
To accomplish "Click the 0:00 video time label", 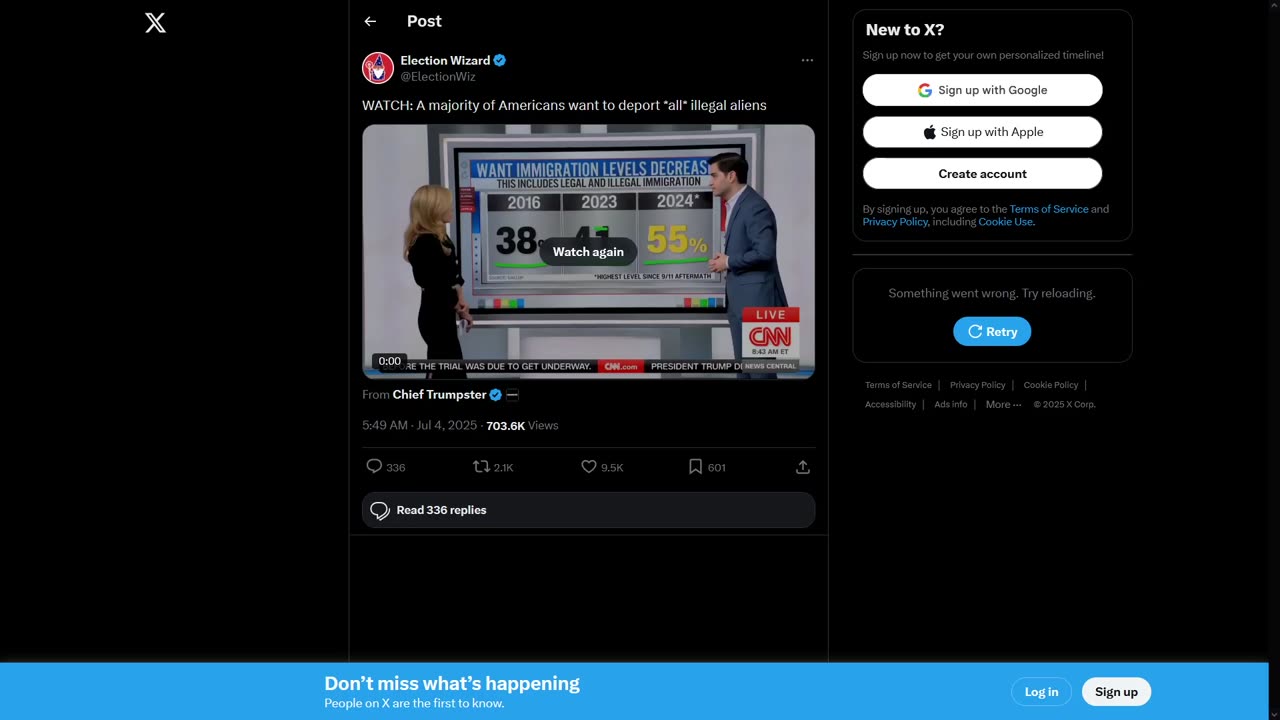I will point(390,361).
